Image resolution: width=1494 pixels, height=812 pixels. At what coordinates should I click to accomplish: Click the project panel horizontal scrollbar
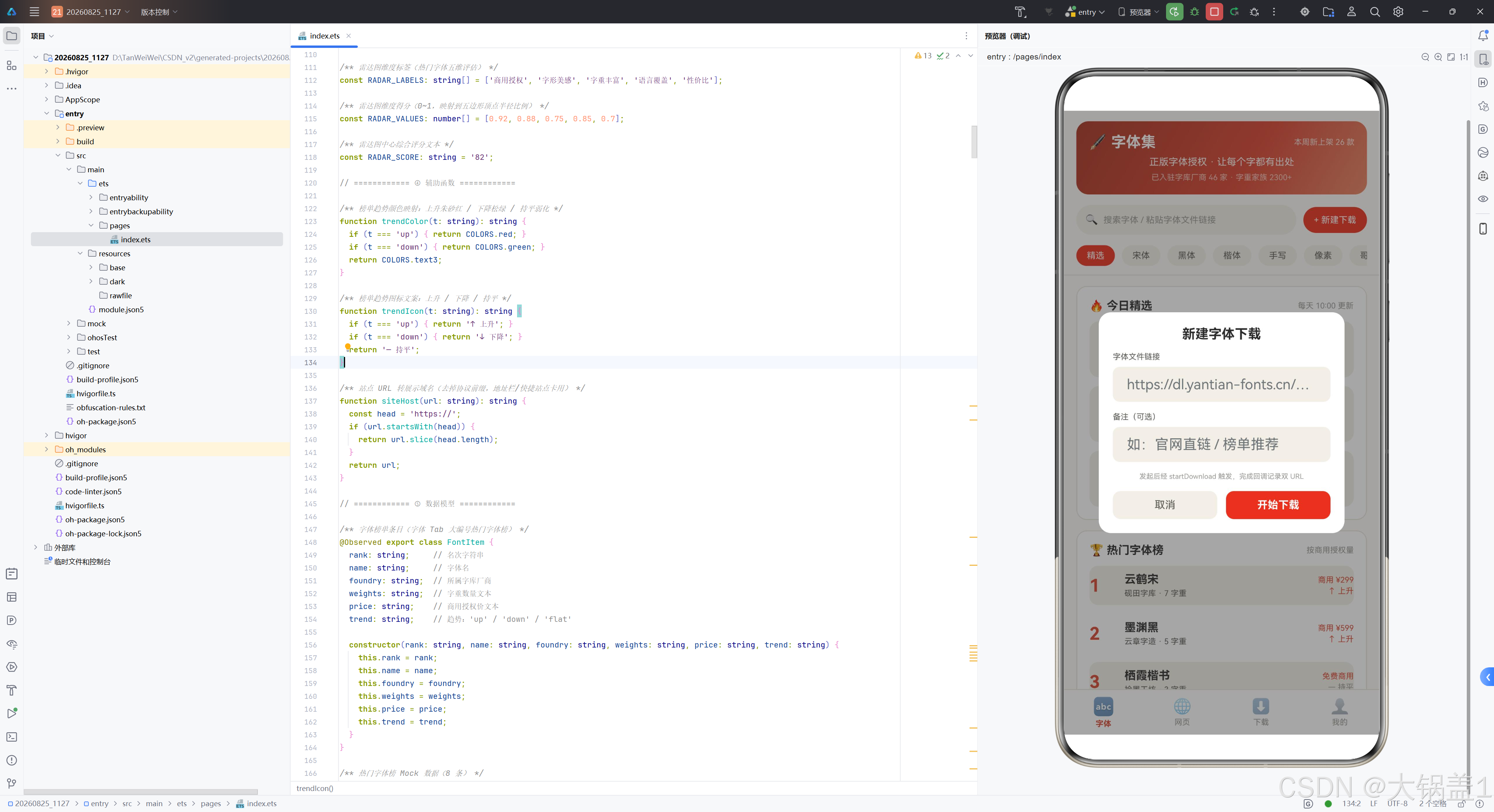(140, 792)
